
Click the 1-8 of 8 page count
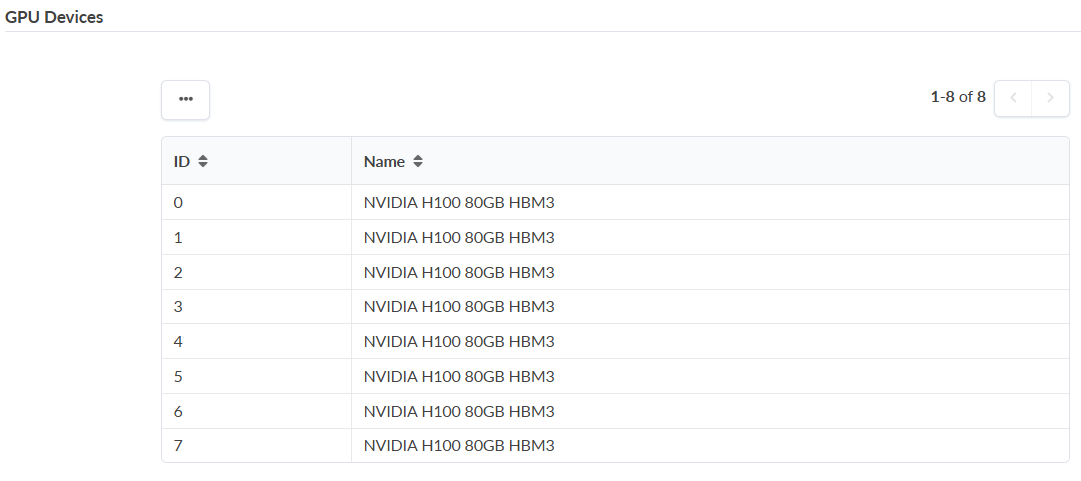click(x=958, y=97)
